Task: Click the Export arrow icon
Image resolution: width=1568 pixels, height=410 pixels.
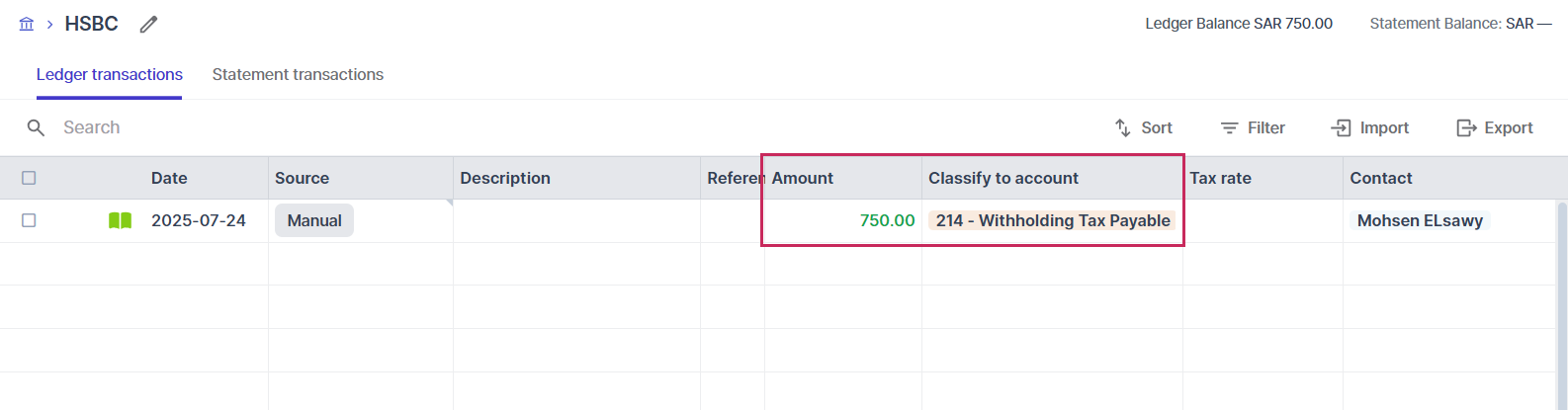Action: click(x=1466, y=127)
